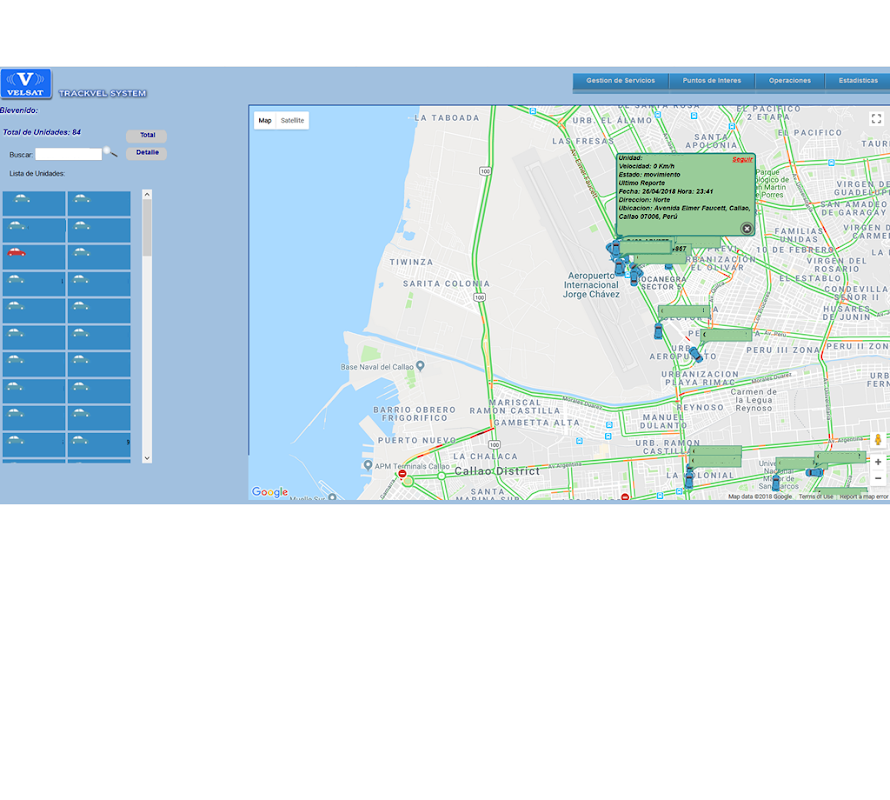Click the blue car marker near Urb. Aeropuerto
This screenshot has height=800, width=890.
point(695,354)
